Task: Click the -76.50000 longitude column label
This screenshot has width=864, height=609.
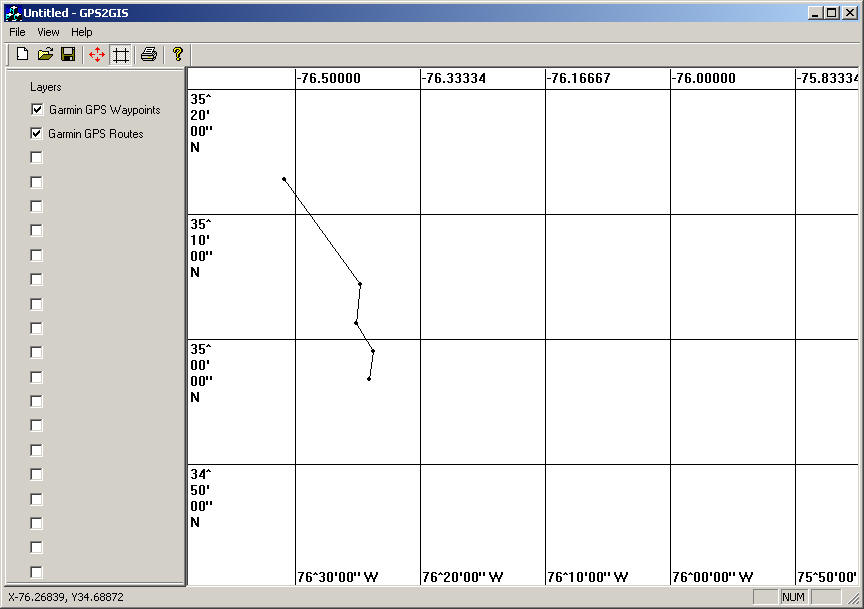Action: 328,78
